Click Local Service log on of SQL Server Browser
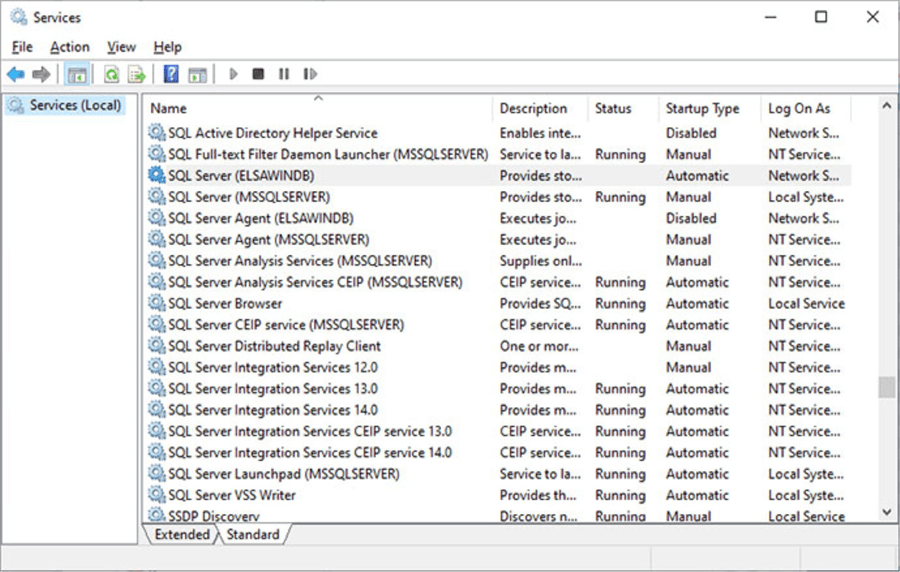The width and height of the screenshot is (900, 572). point(806,303)
